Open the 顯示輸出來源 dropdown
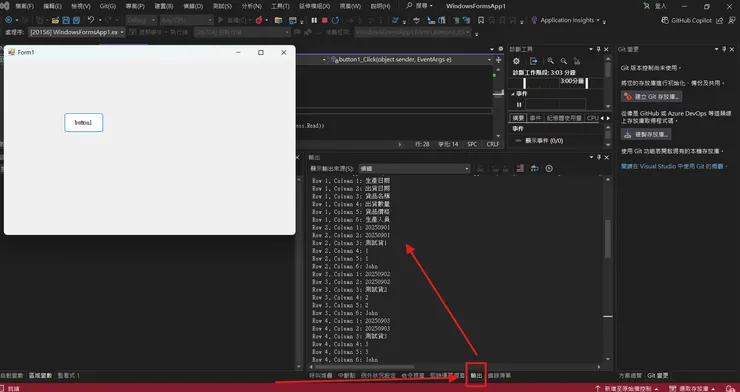Image resolution: width=740 pixels, height=392 pixels. [414, 168]
